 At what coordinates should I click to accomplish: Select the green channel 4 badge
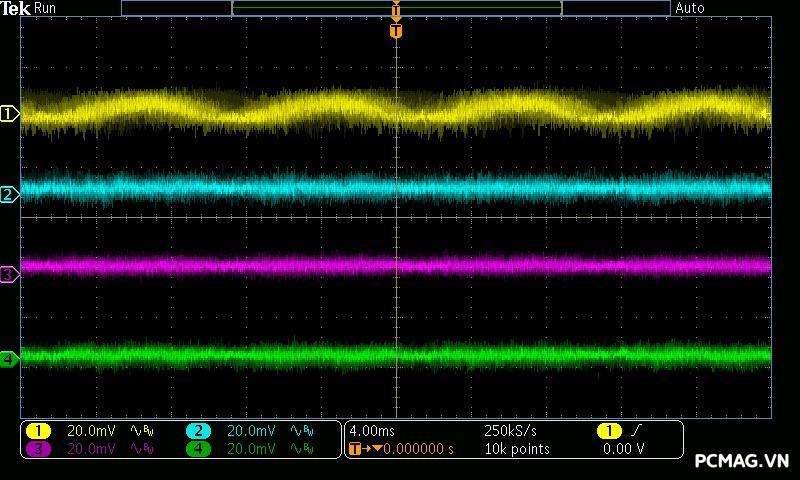pyautogui.click(x=198, y=449)
